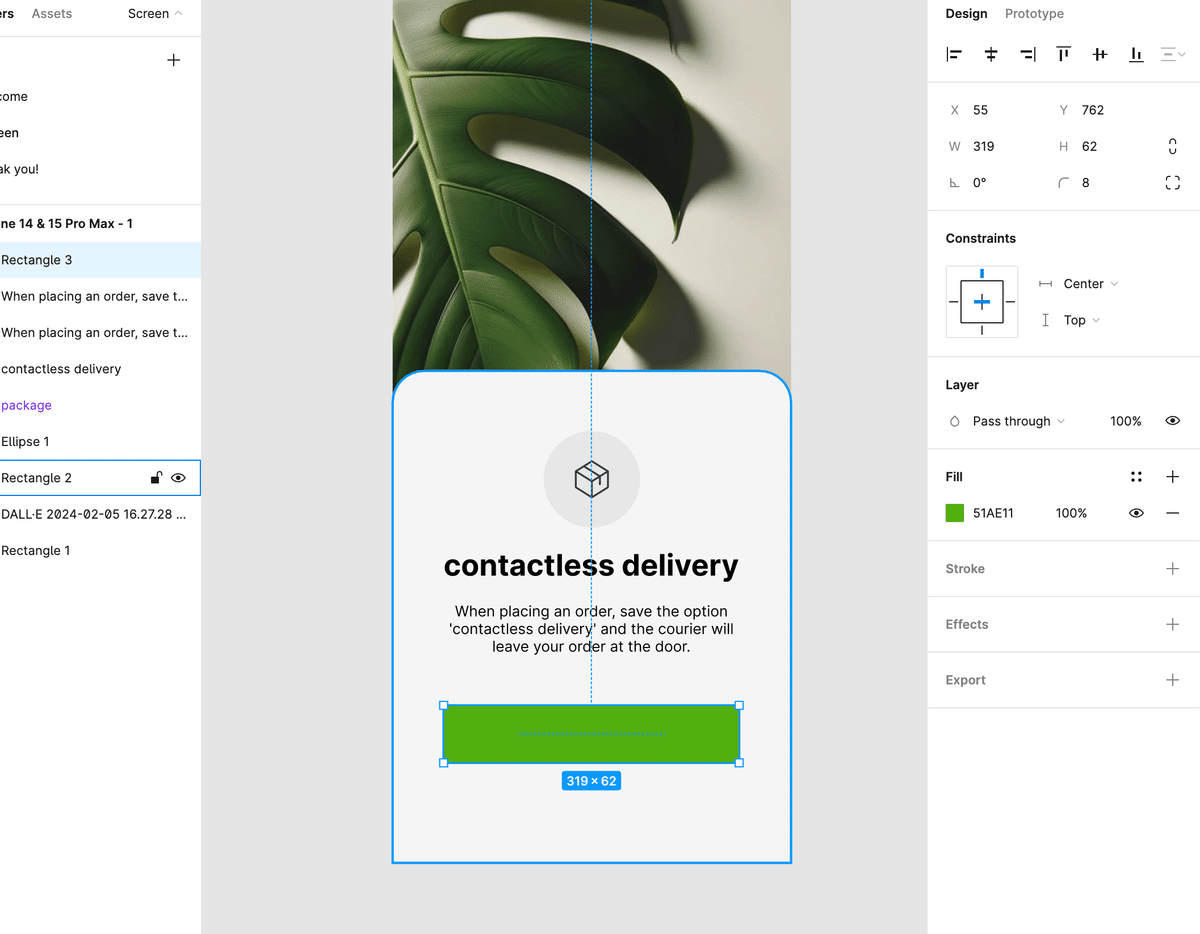Select the 14 & 15 Pro Max - 1 frame
The height and width of the screenshot is (934, 1200).
100,224
